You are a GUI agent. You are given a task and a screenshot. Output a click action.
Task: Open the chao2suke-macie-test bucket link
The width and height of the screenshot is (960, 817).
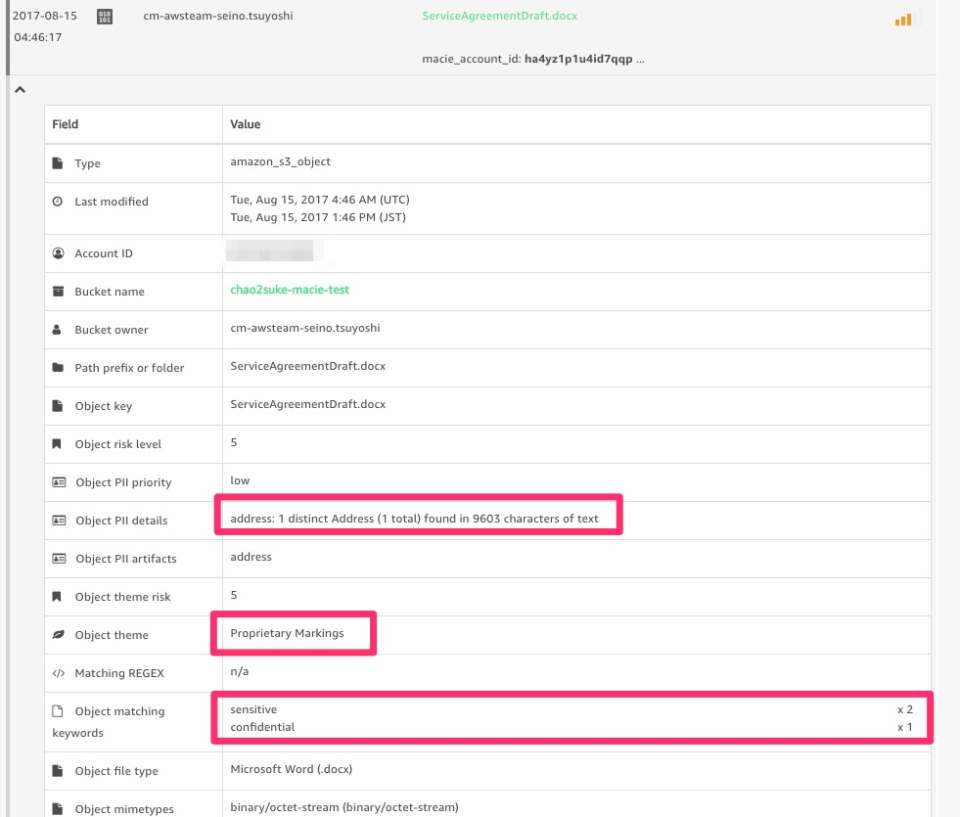tap(289, 290)
